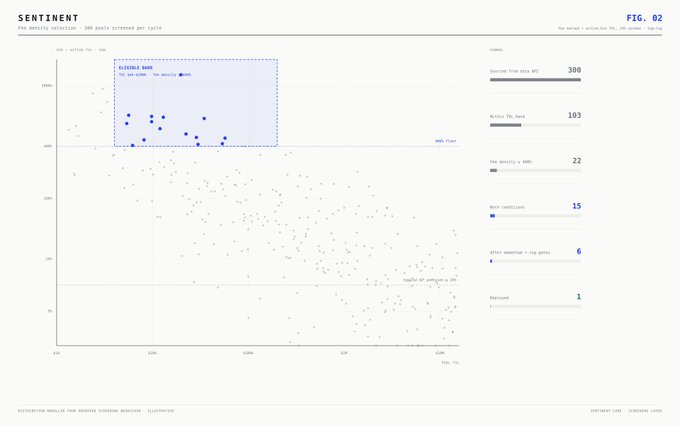
Task: Click the $1M x-axis tick label
Action: (x=343, y=353)
